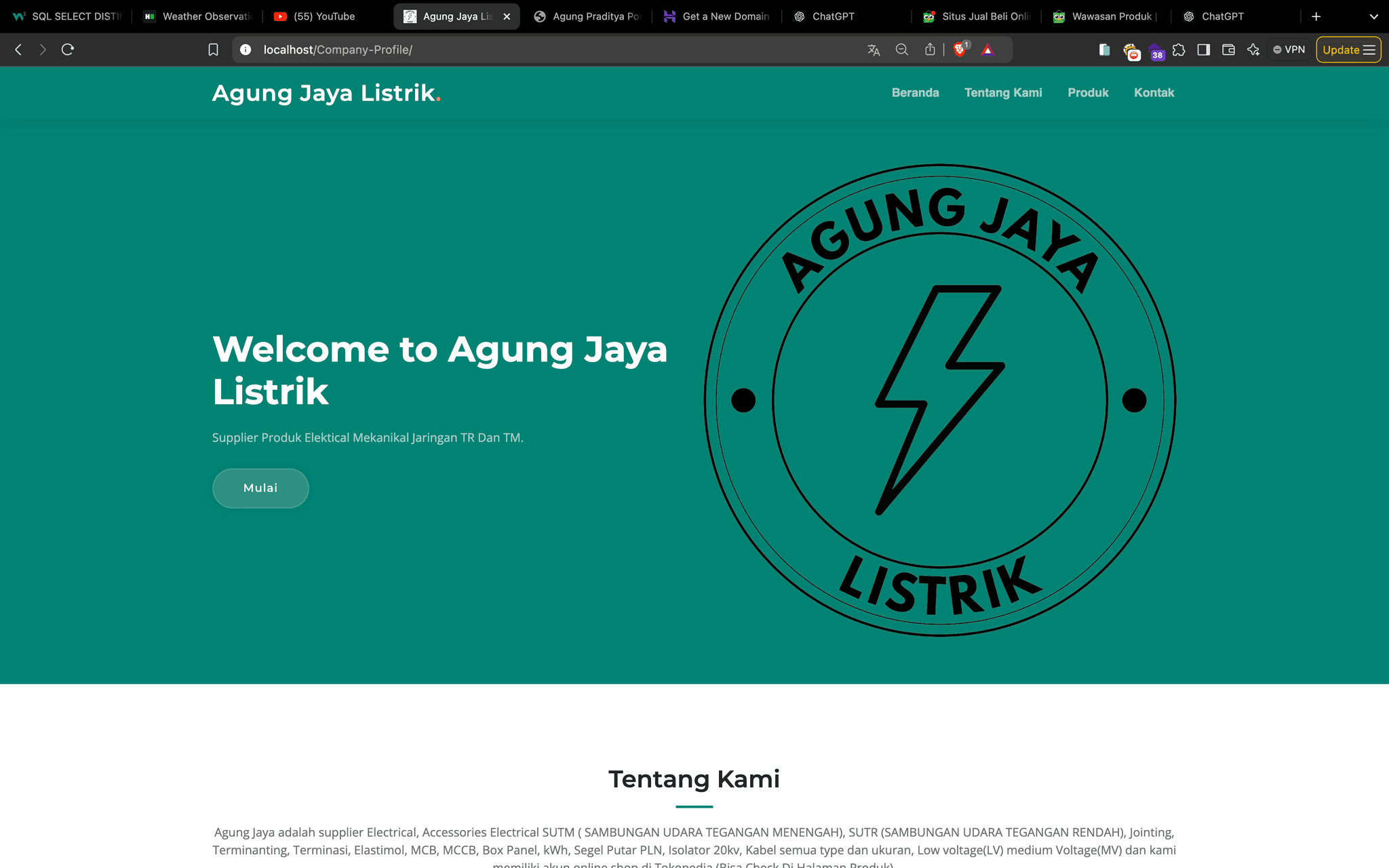
Task: Toggle the sidebar panel icon
Action: click(x=1204, y=50)
